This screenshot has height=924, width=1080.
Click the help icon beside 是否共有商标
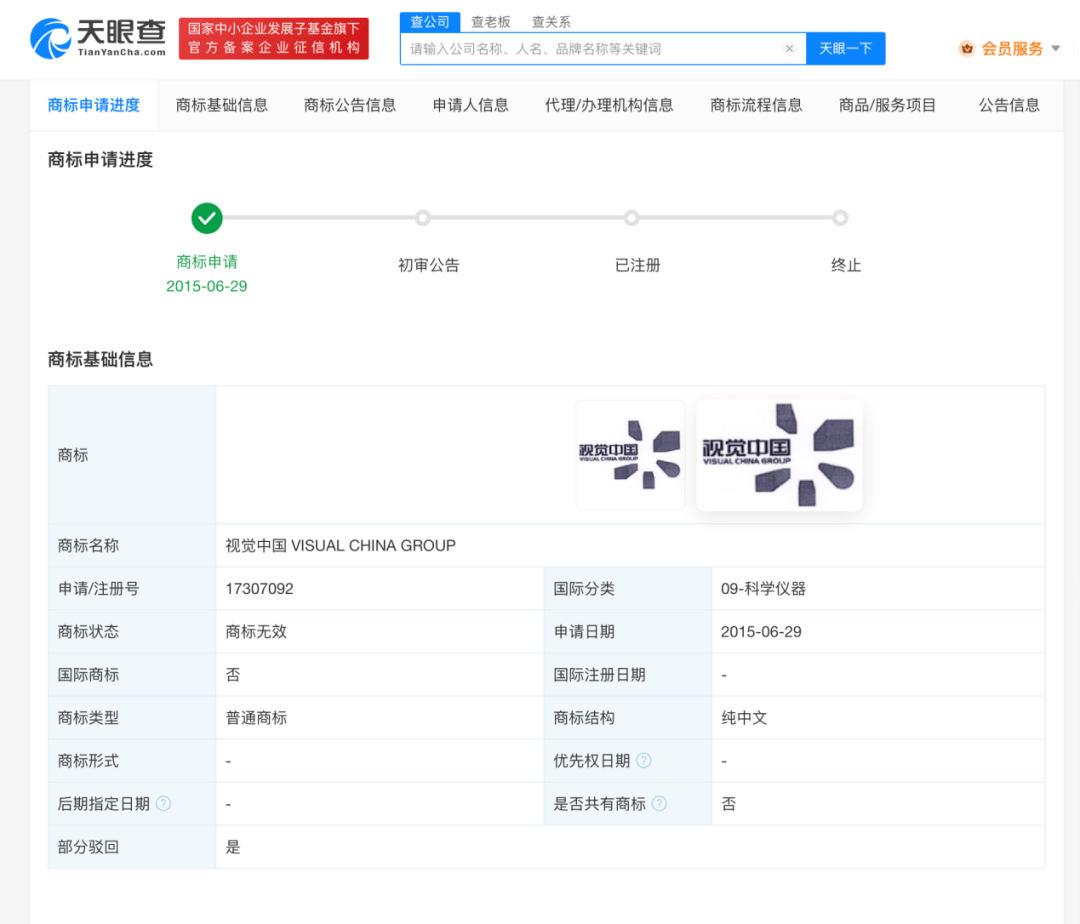point(659,804)
